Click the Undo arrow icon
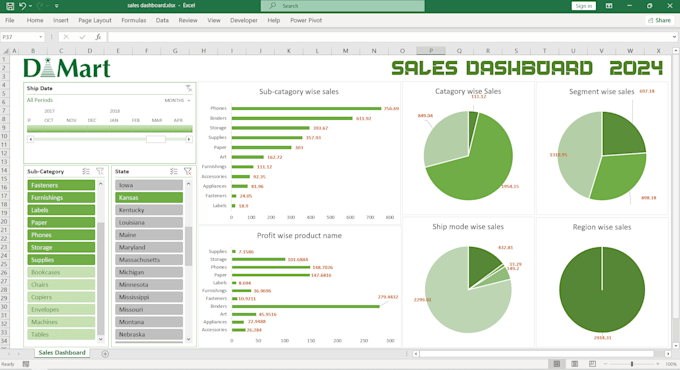The width and height of the screenshot is (680, 370). coord(23,6)
